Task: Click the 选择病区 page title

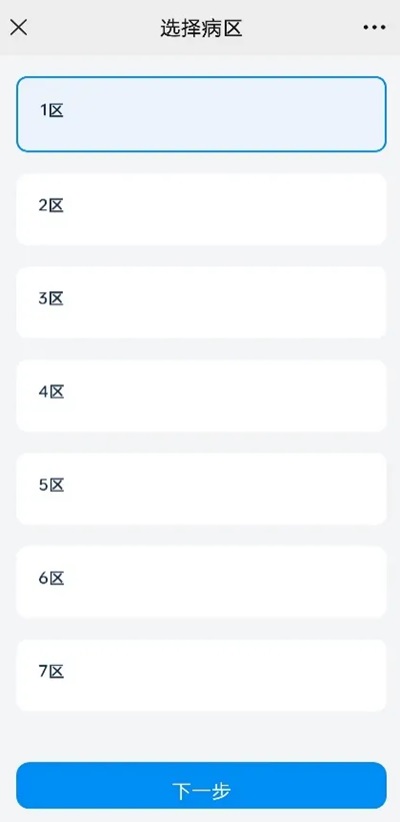Action: (201, 29)
